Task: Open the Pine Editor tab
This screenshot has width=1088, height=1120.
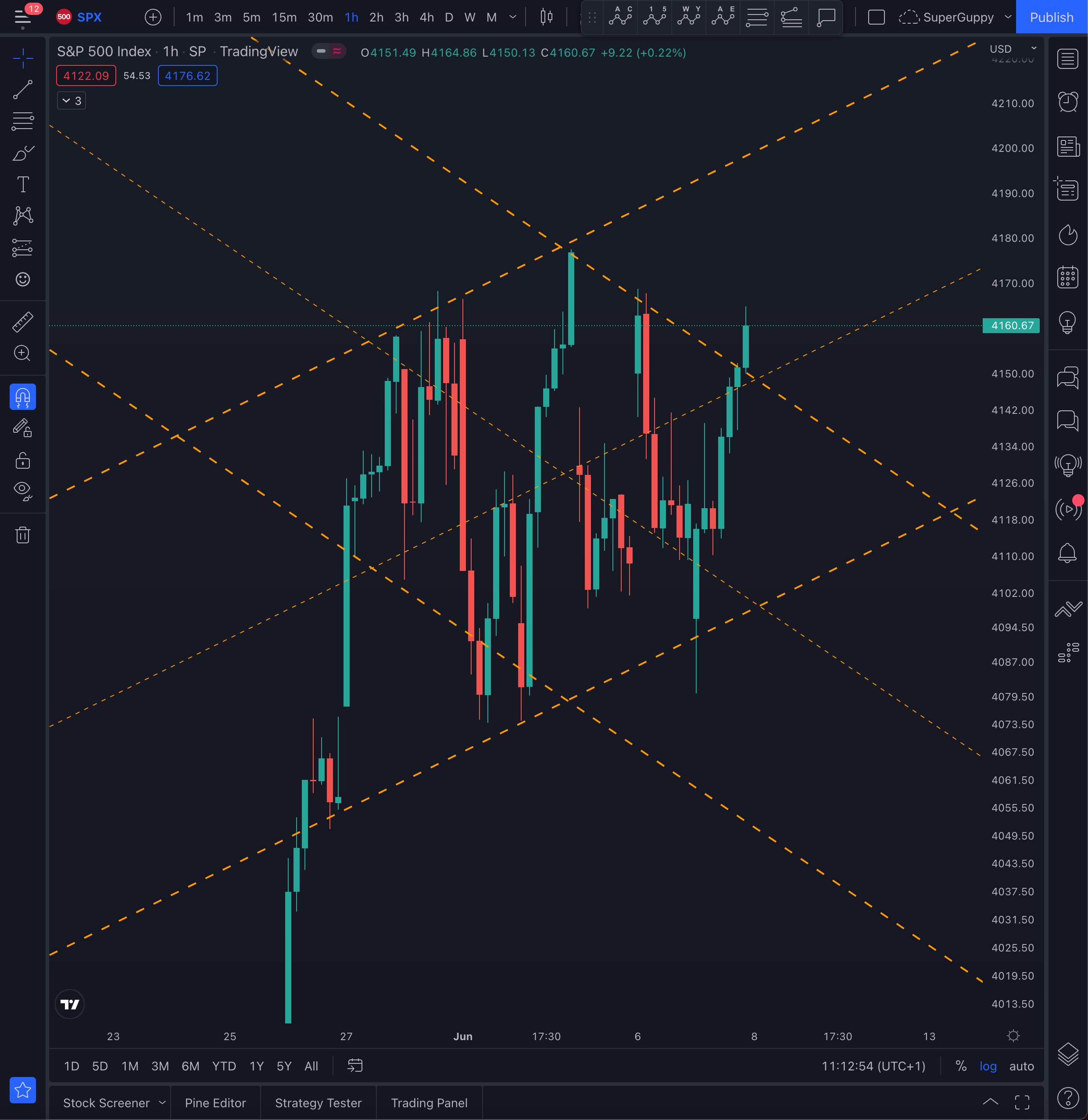Action: click(215, 1103)
